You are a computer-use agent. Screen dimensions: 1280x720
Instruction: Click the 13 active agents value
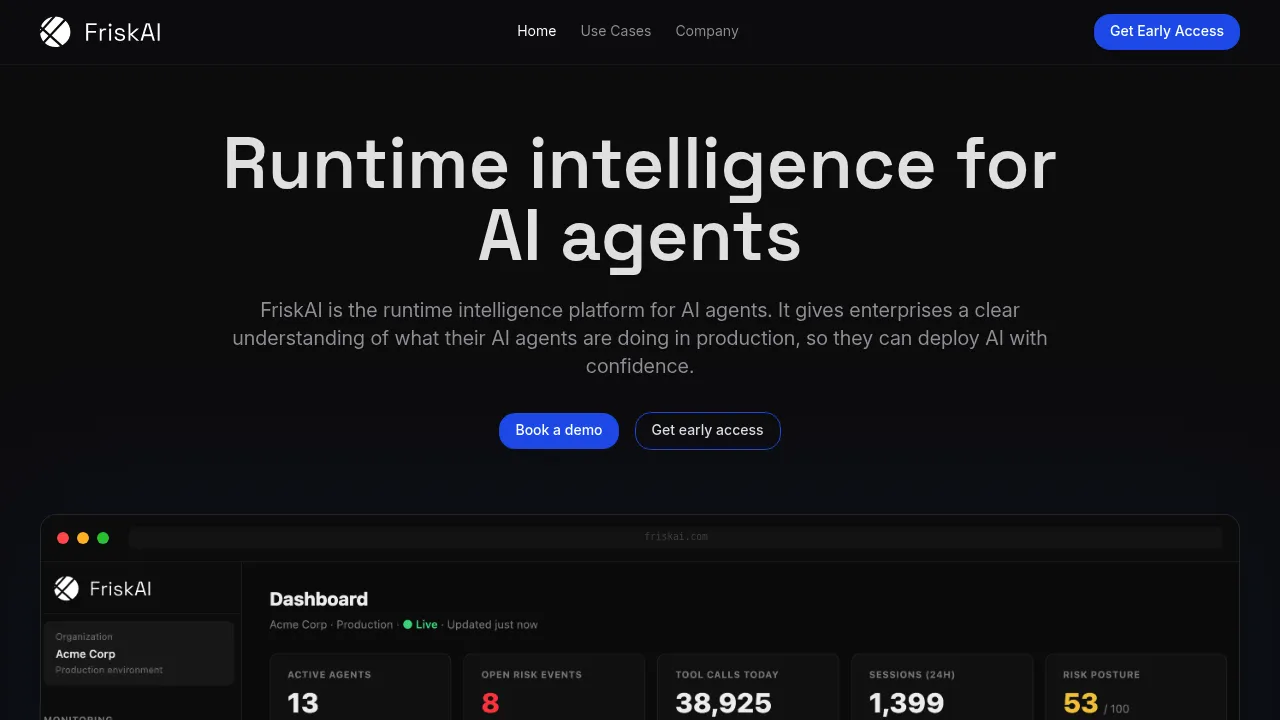(303, 703)
